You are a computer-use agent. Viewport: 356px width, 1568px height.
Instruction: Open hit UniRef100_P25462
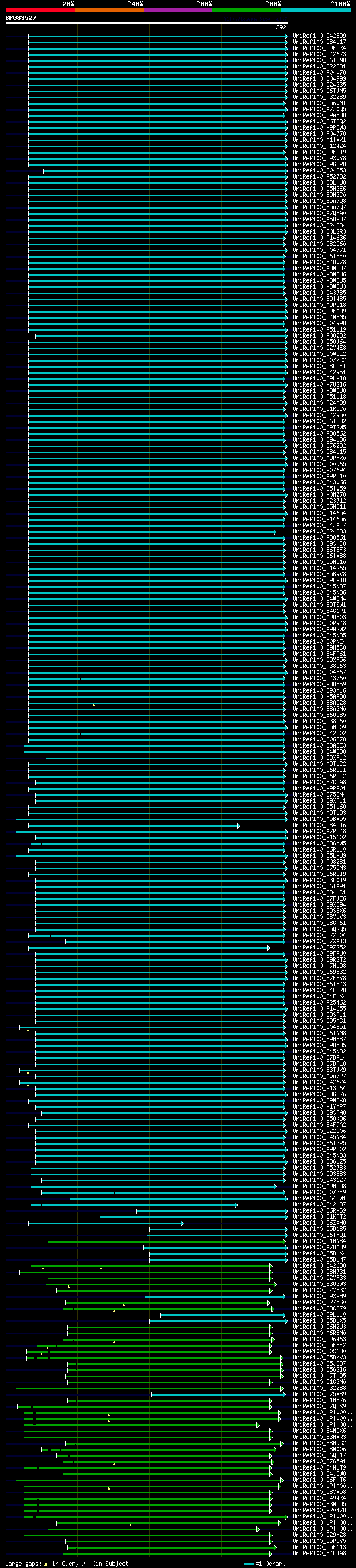319,1002
